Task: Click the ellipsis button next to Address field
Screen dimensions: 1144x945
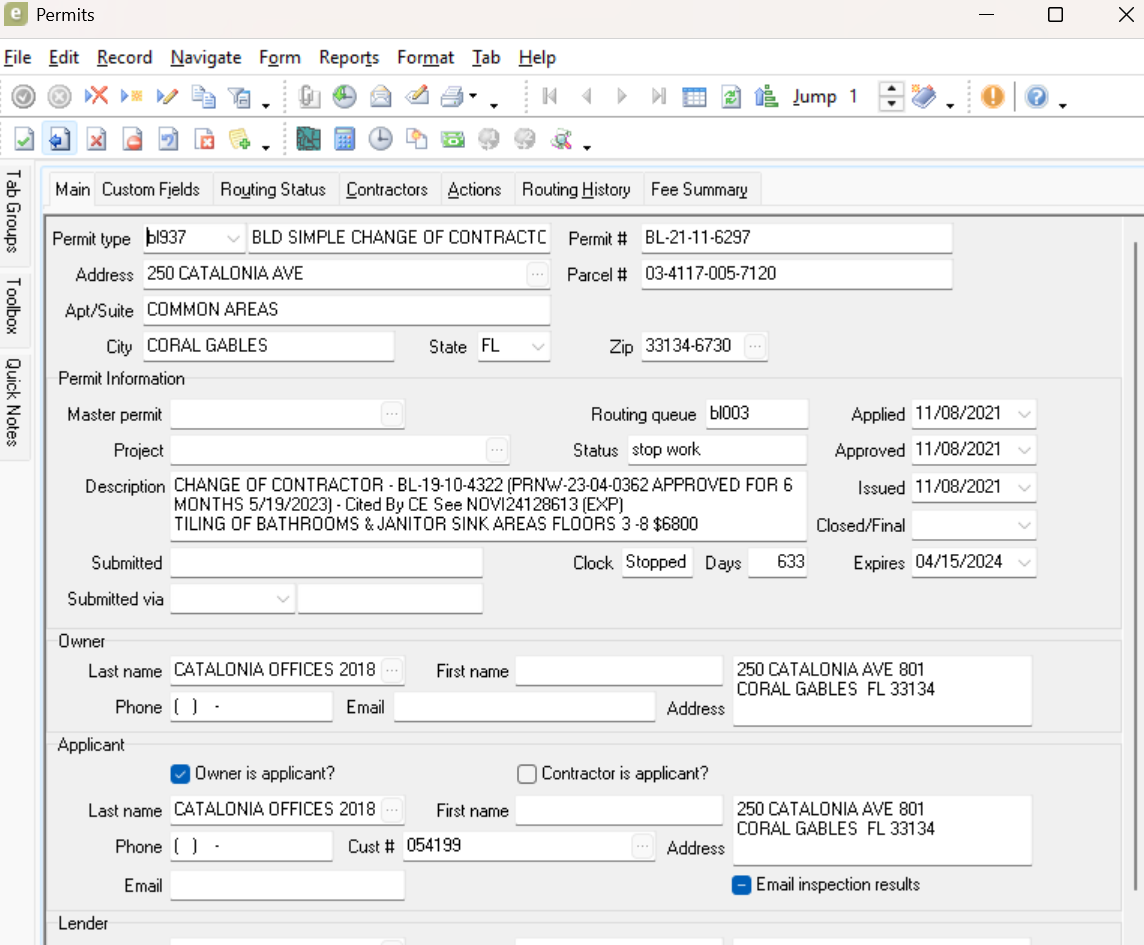Action: point(537,274)
